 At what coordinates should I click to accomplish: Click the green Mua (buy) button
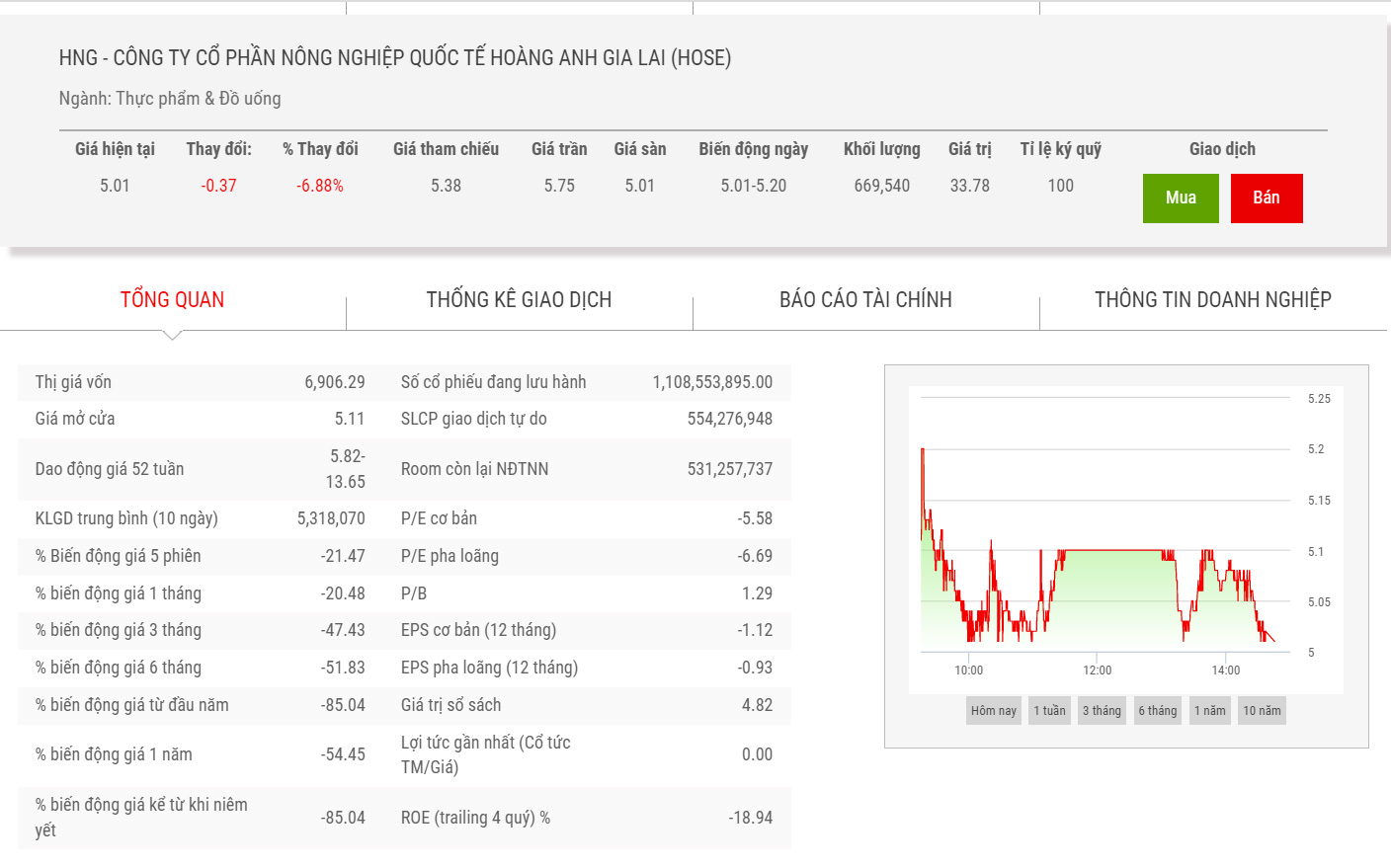tap(1180, 197)
